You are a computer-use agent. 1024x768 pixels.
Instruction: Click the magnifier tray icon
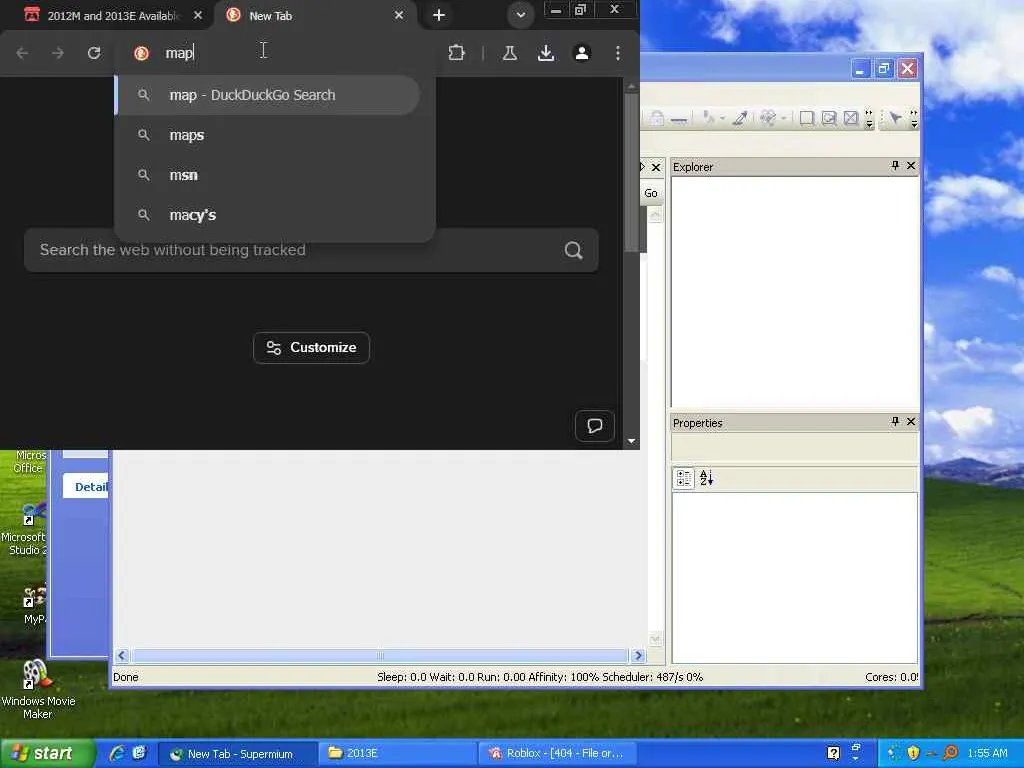pyautogui.click(x=951, y=753)
